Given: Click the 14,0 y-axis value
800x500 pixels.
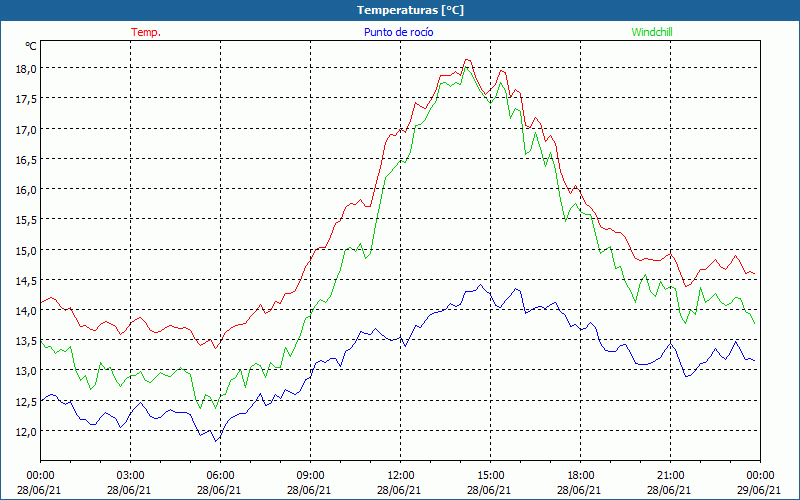Looking at the screenshot, I should [x=26, y=310].
